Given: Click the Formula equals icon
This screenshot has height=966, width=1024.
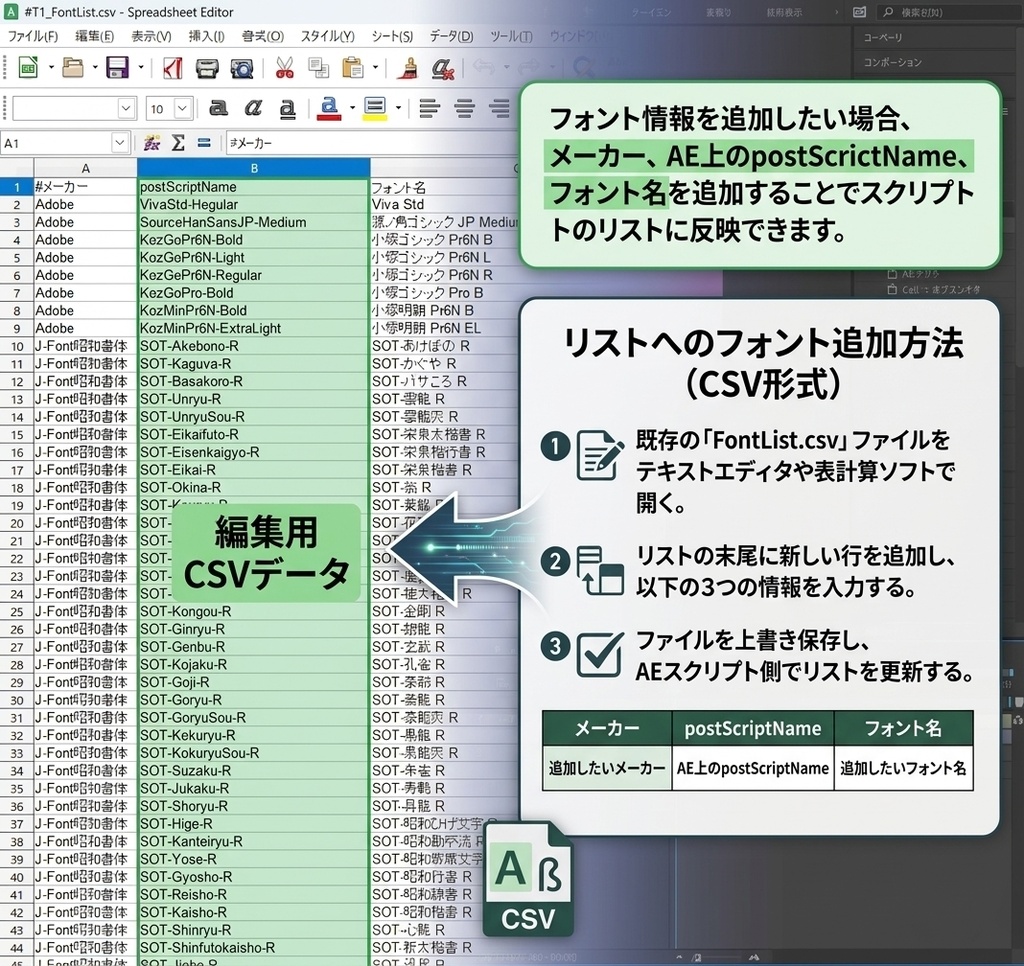Looking at the screenshot, I should [x=204, y=142].
